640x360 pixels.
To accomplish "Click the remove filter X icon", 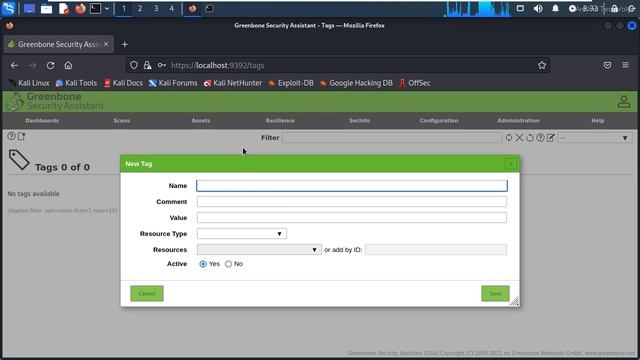I will (519, 138).
